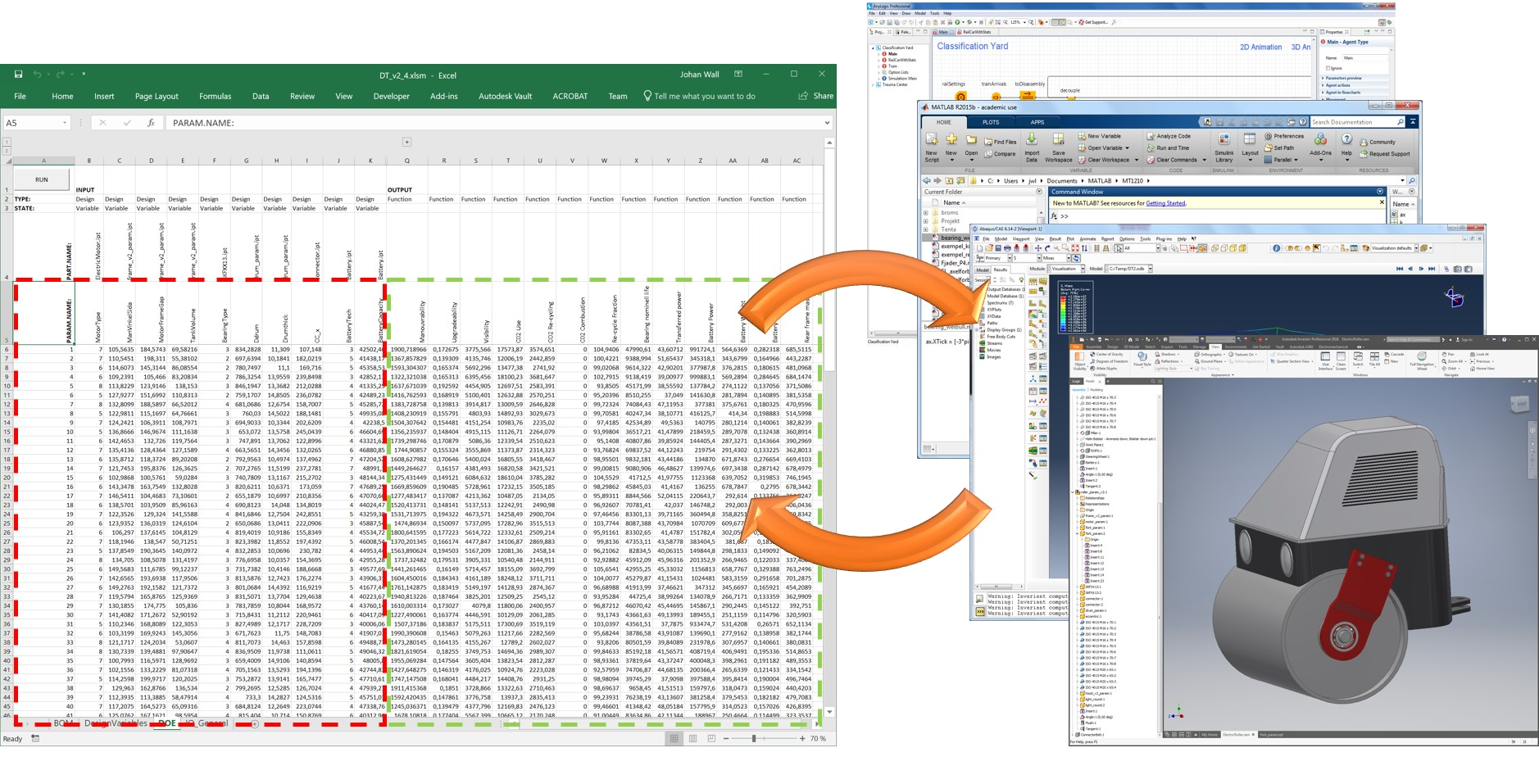The width and height of the screenshot is (1539, 784).
Task: Click Set Path in MATLAB toolstrip
Action: 1279,147
